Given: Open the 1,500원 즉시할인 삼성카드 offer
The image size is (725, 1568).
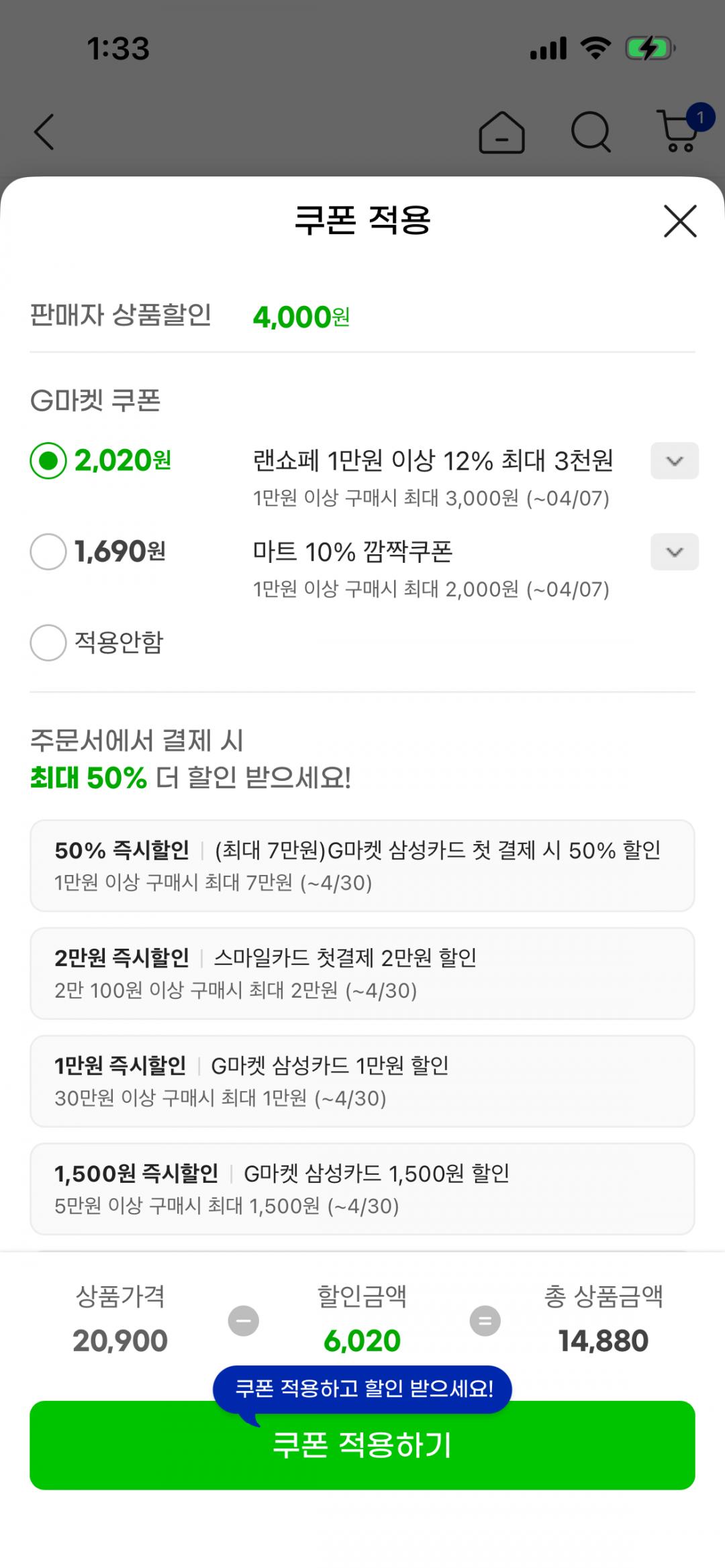Looking at the screenshot, I should point(362,1189).
